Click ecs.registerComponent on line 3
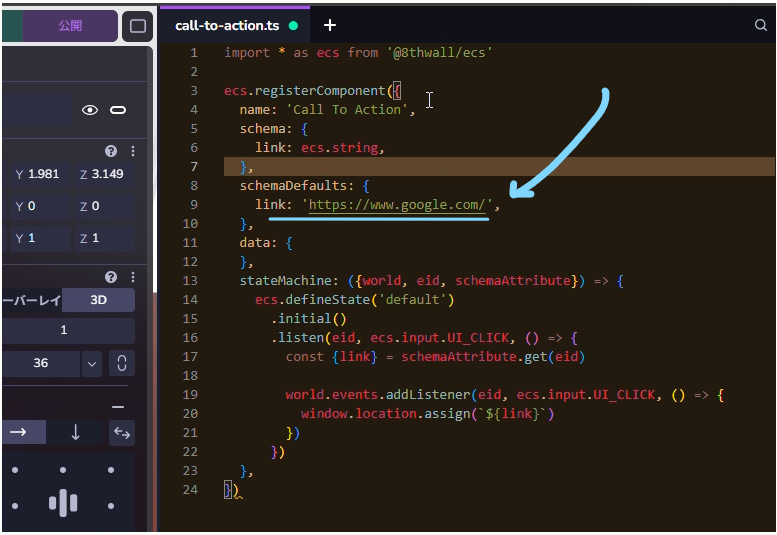The height and width of the screenshot is (535, 777). pyautogui.click(x=305, y=91)
